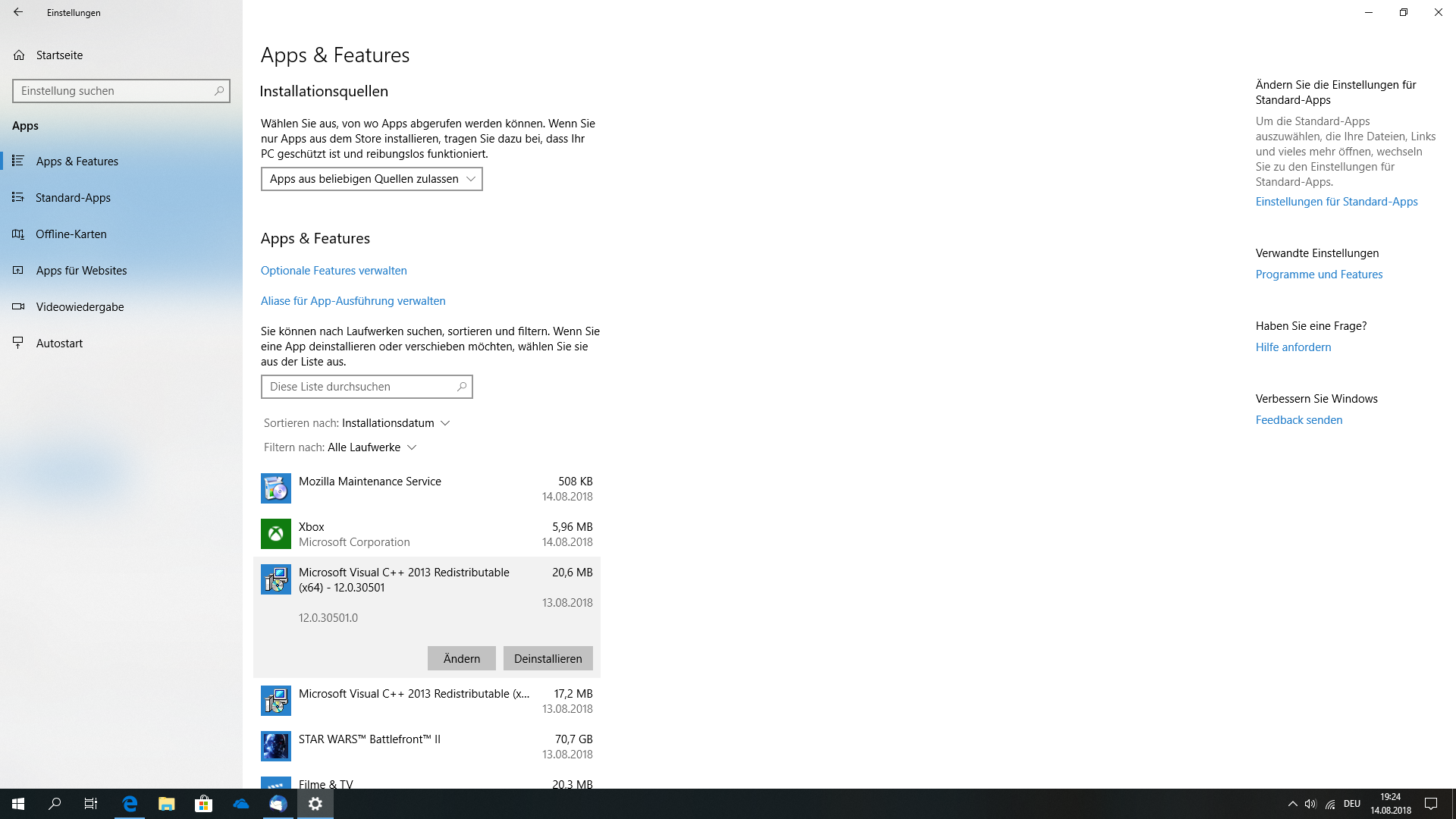
Task: Click Deinstallieren button for Visual C++
Action: click(x=548, y=658)
